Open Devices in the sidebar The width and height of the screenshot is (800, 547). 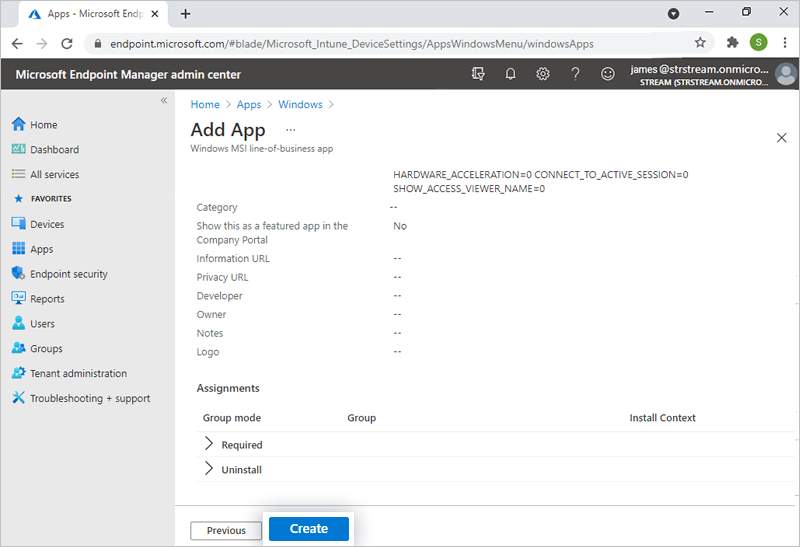pyautogui.click(x=47, y=225)
